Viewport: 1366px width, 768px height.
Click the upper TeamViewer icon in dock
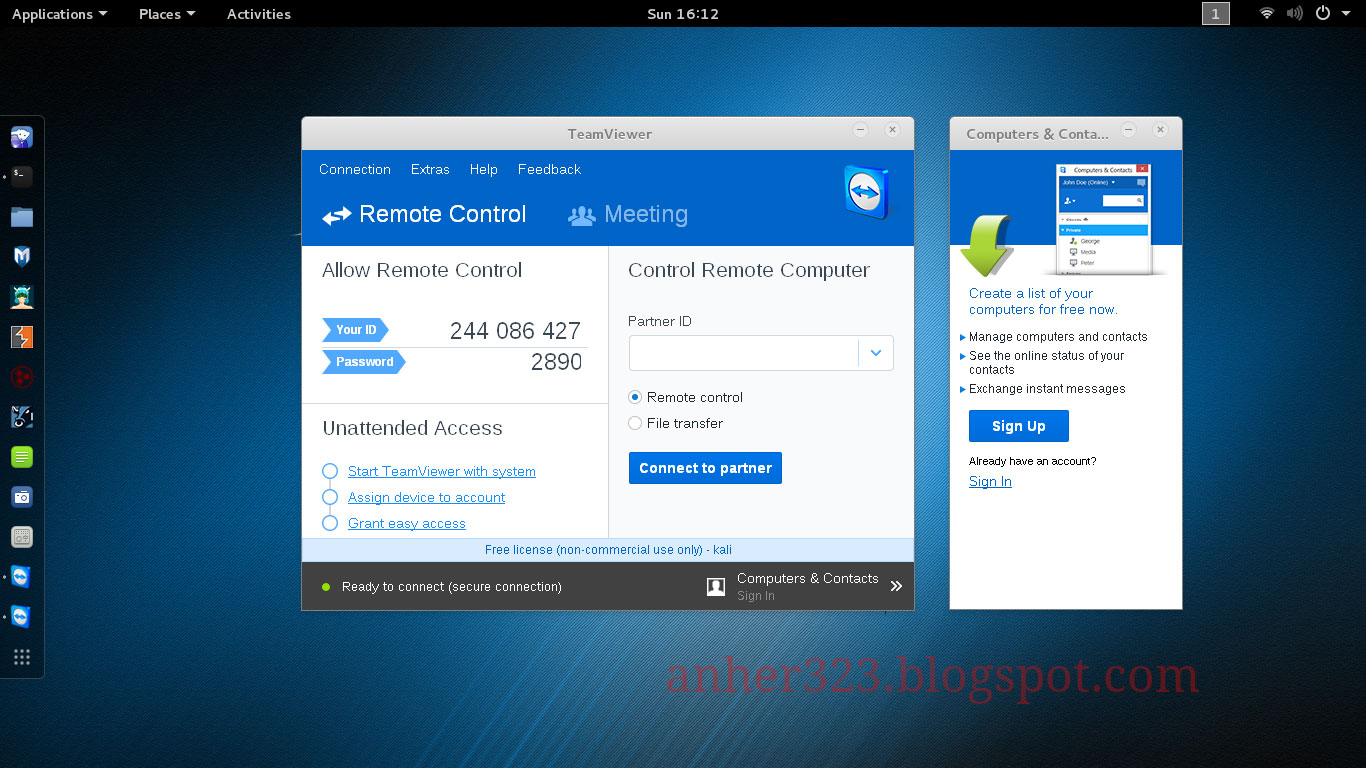[x=22, y=577]
